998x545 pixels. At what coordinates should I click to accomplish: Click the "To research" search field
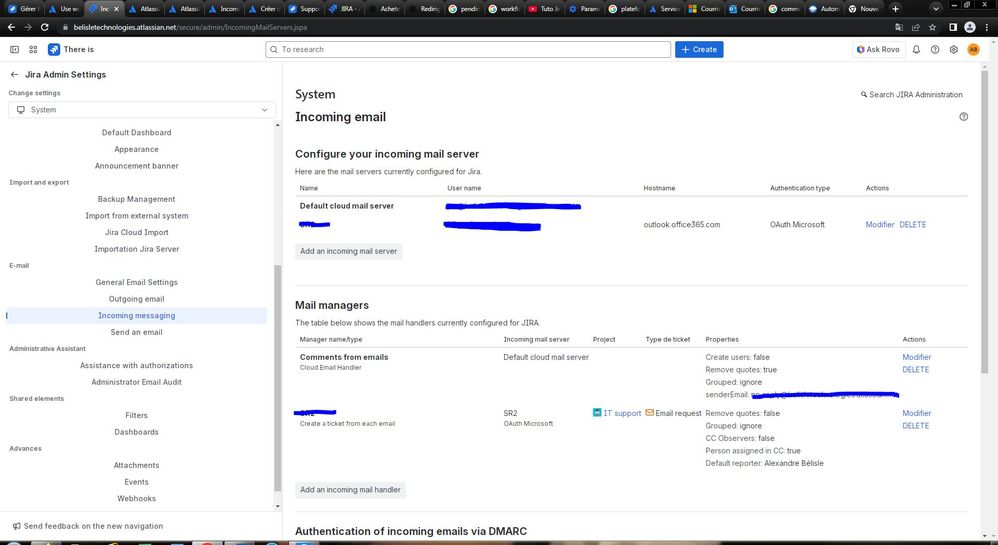coord(468,49)
